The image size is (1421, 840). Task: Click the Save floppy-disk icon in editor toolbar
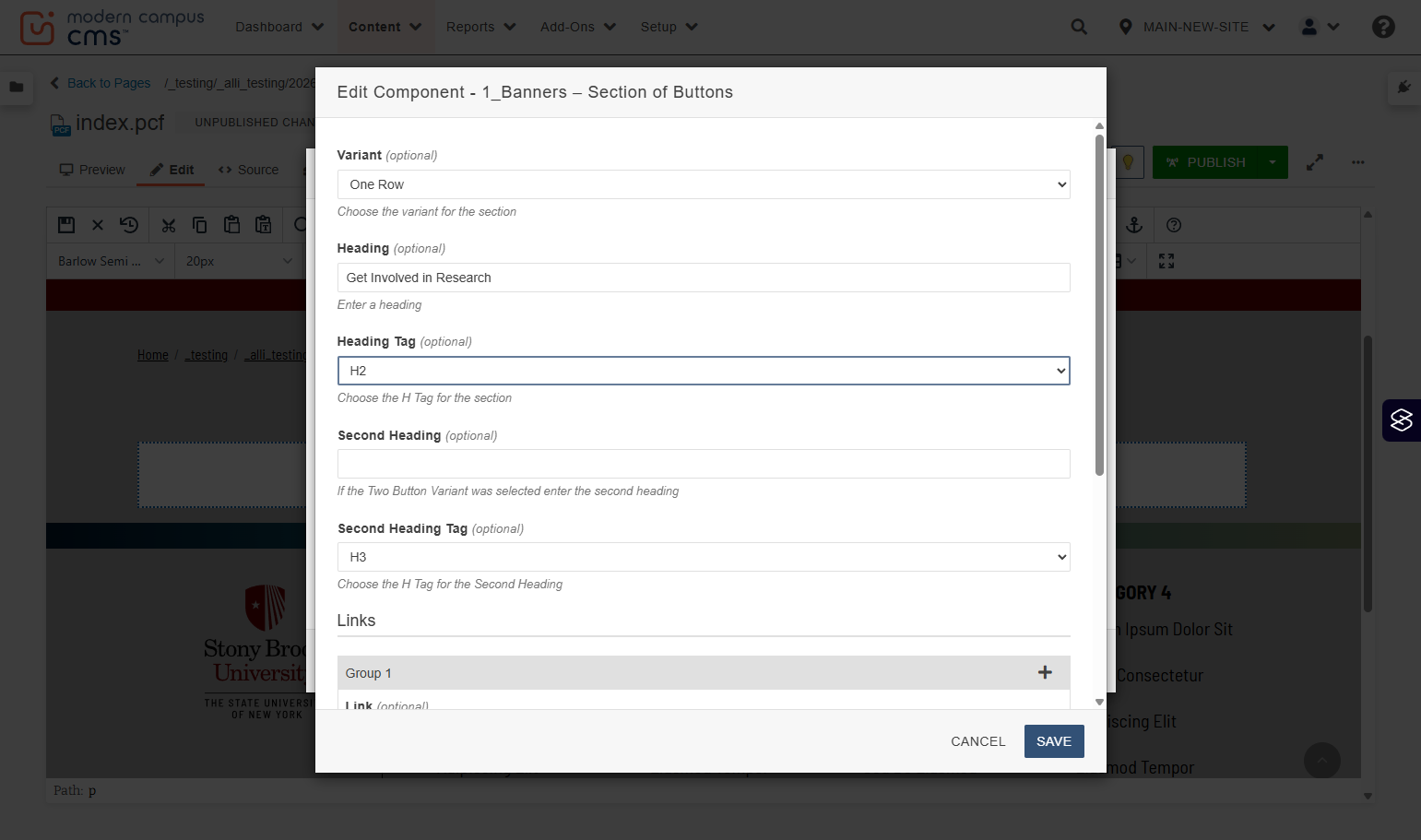coord(66,225)
